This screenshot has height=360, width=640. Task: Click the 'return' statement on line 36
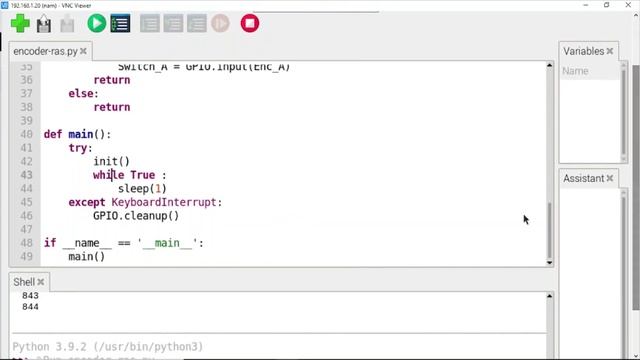[112, 80]
